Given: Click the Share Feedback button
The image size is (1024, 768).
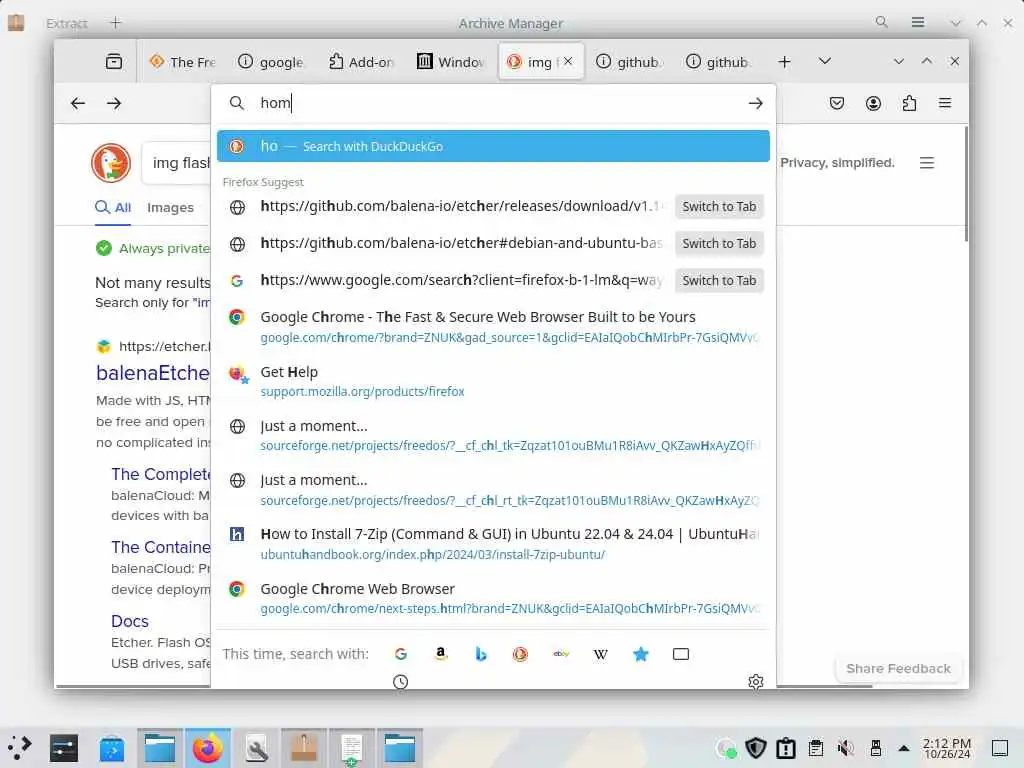Looking at the screenshot, I should pos(899,669).
